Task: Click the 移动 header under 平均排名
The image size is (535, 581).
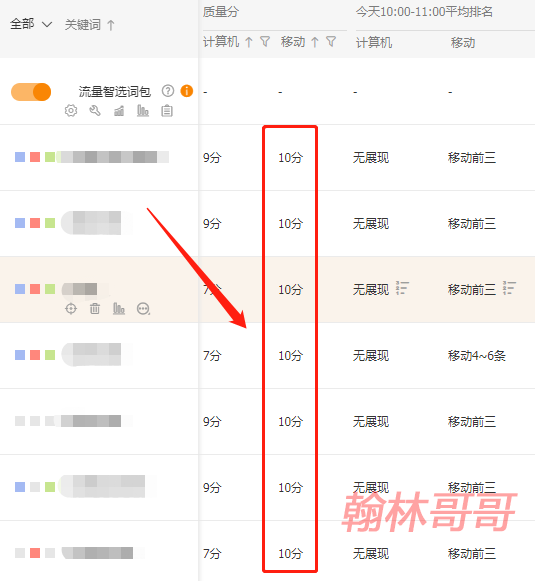Action: click(463, 43)
